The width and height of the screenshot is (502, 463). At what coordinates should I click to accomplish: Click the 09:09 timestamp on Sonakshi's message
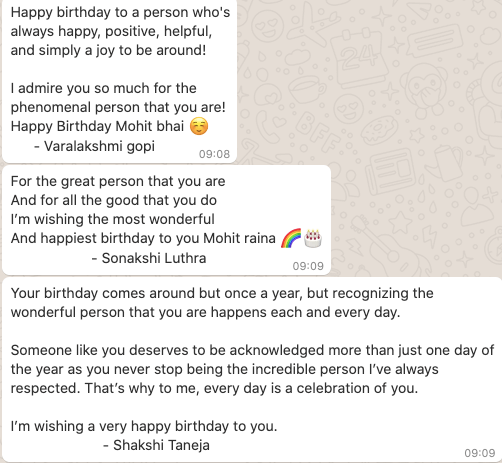click(x=308, y=266)
